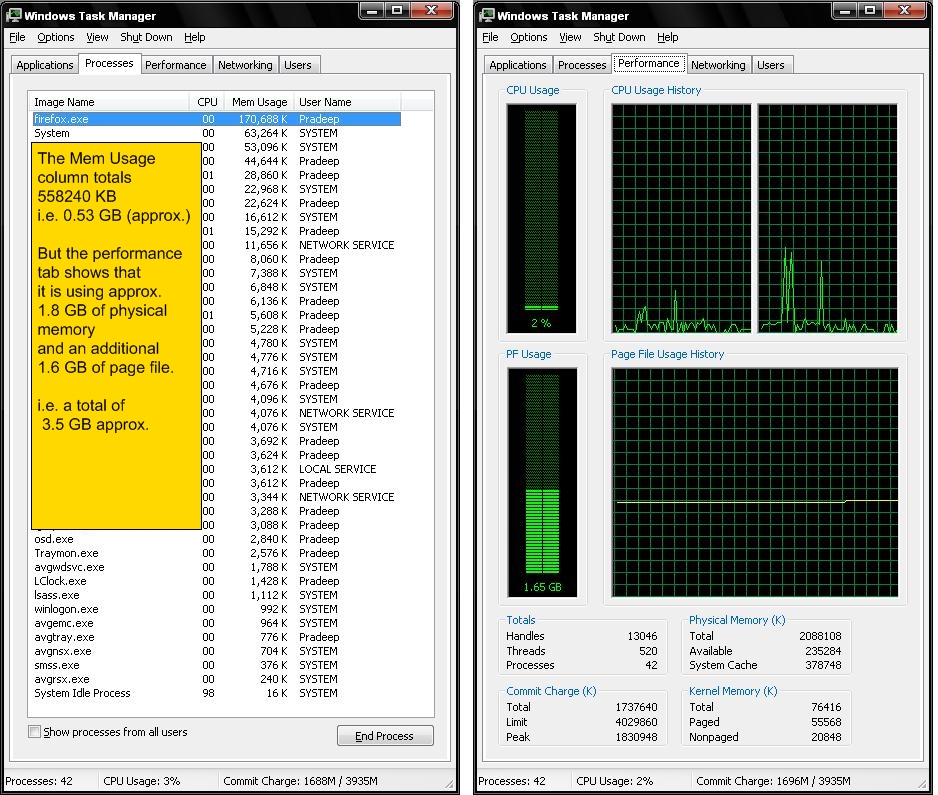Switch to Applications tab in right window

(x=517, y=65)
